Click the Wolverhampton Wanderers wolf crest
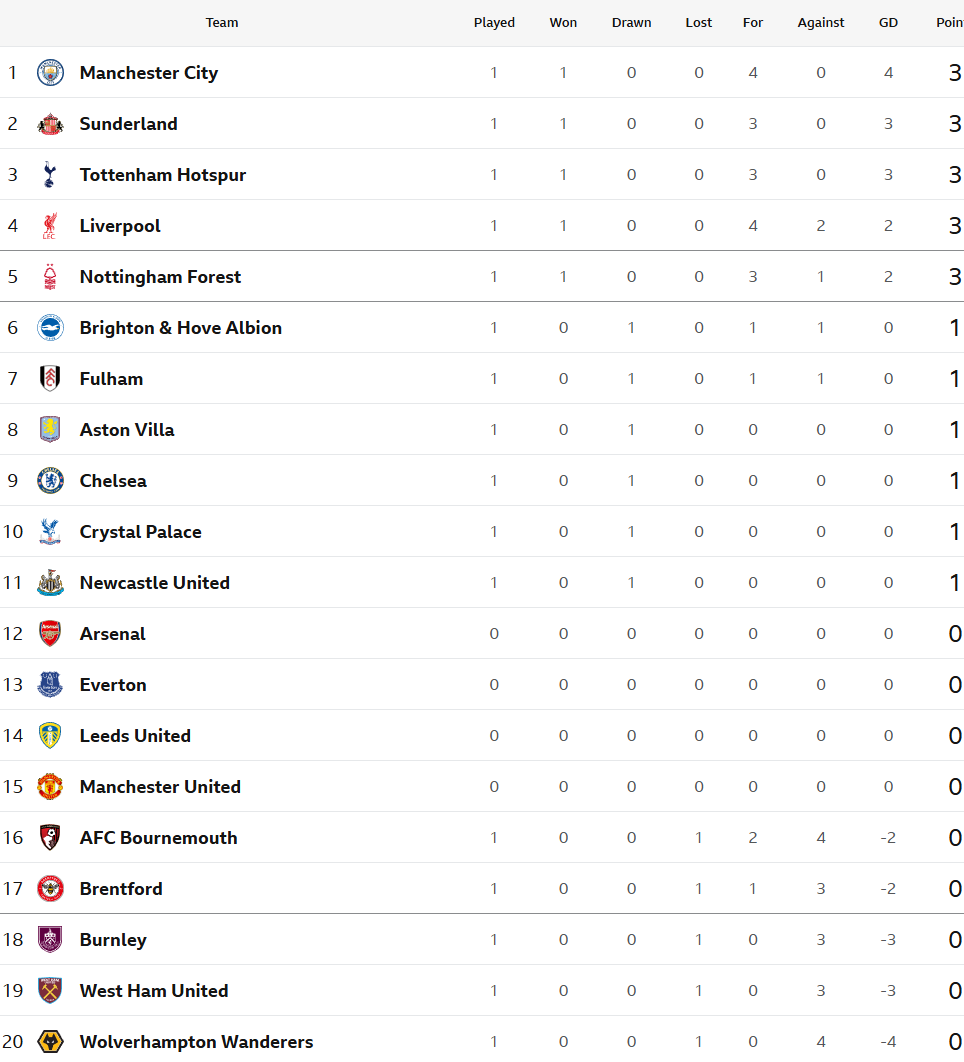964x1062 pixels. [x=50, y=1042]
